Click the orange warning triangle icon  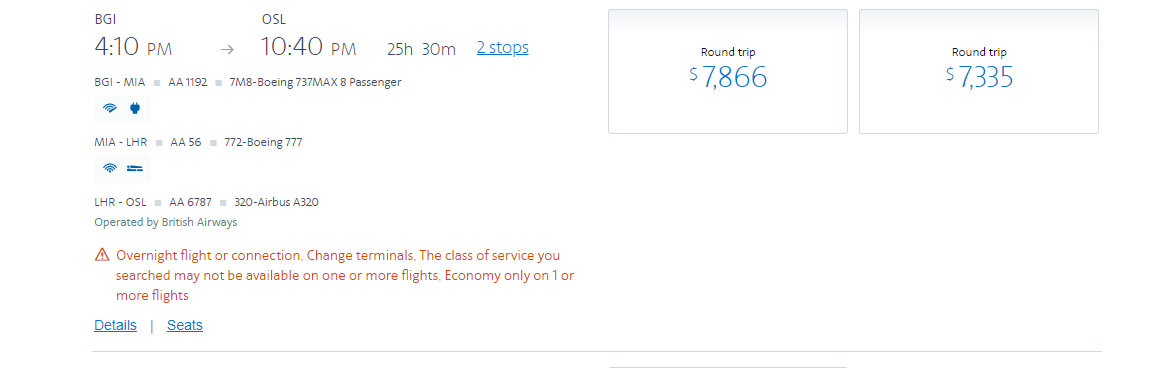pos(102,255)
